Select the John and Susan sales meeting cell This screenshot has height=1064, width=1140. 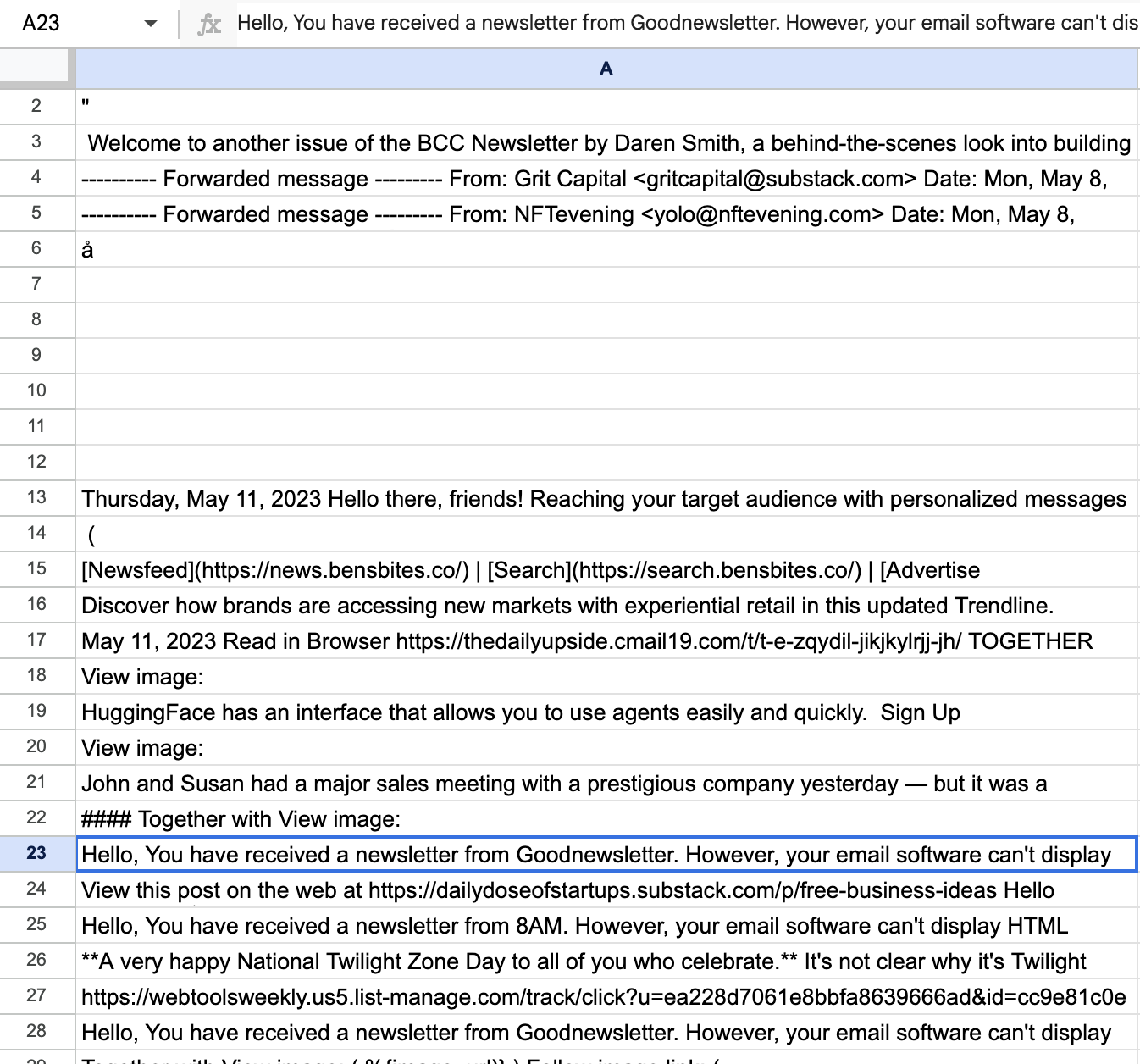click(x=606, y=783)
